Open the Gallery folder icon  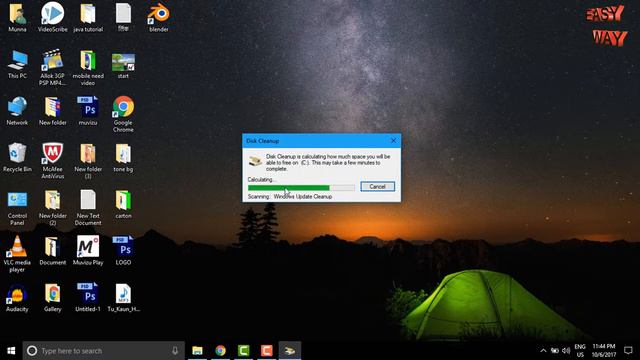pyautogui.click(x=53, y=298)
